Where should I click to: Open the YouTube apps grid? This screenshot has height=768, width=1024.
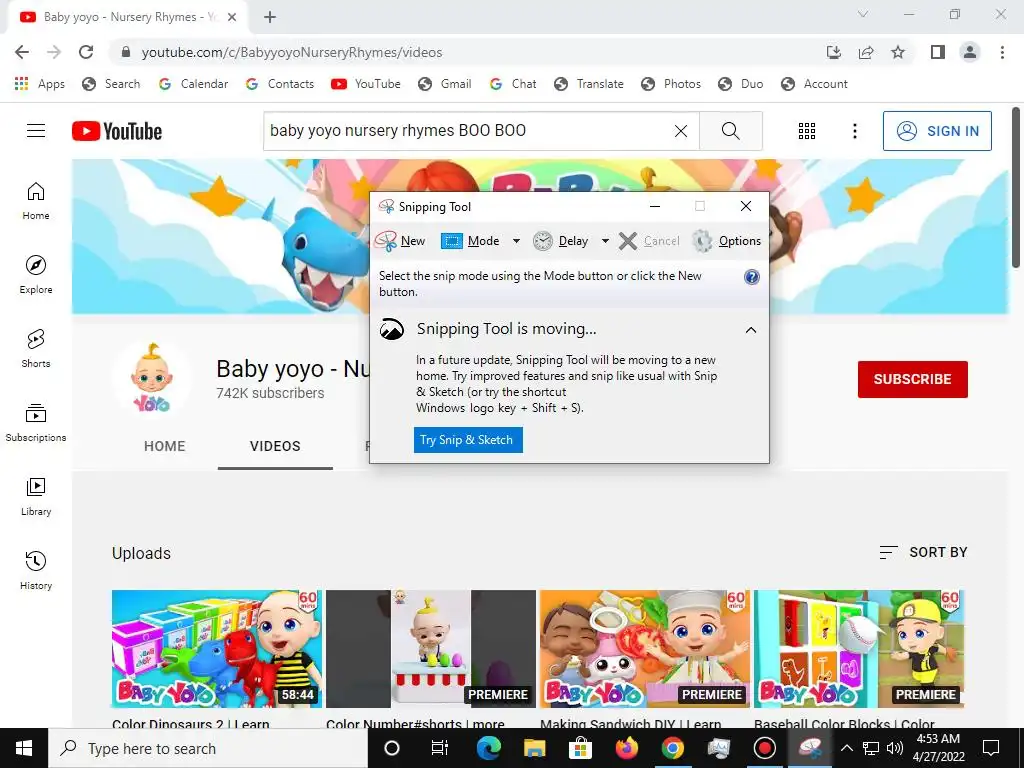[807, 131]
